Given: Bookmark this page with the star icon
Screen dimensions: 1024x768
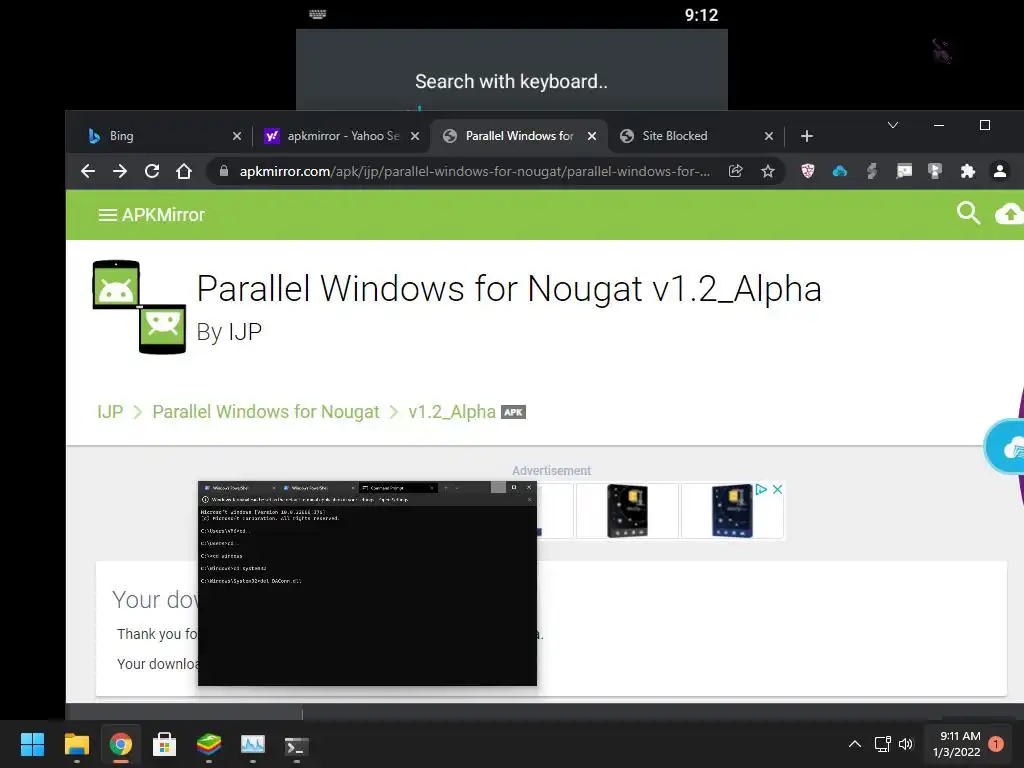Looking at the screenshot, I should point(767,171).
